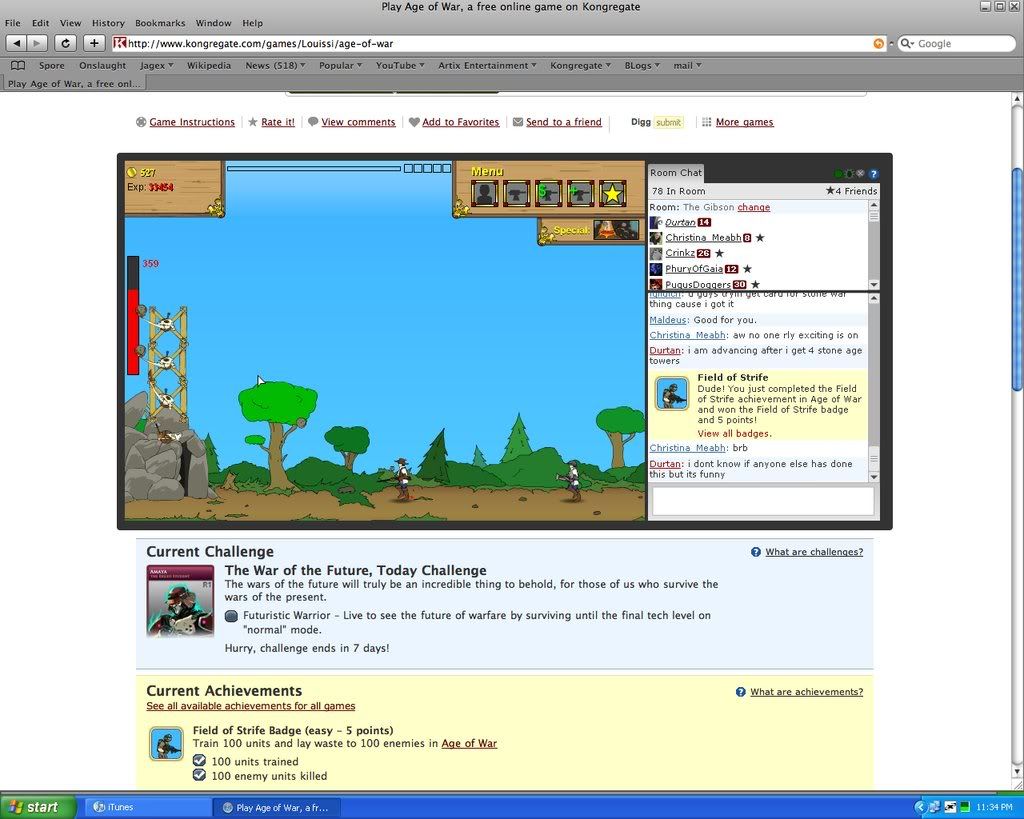This screenshot has height=819, width=1024.
Task: Toggle friend star next to Crinkz
Action: [719, 253]
